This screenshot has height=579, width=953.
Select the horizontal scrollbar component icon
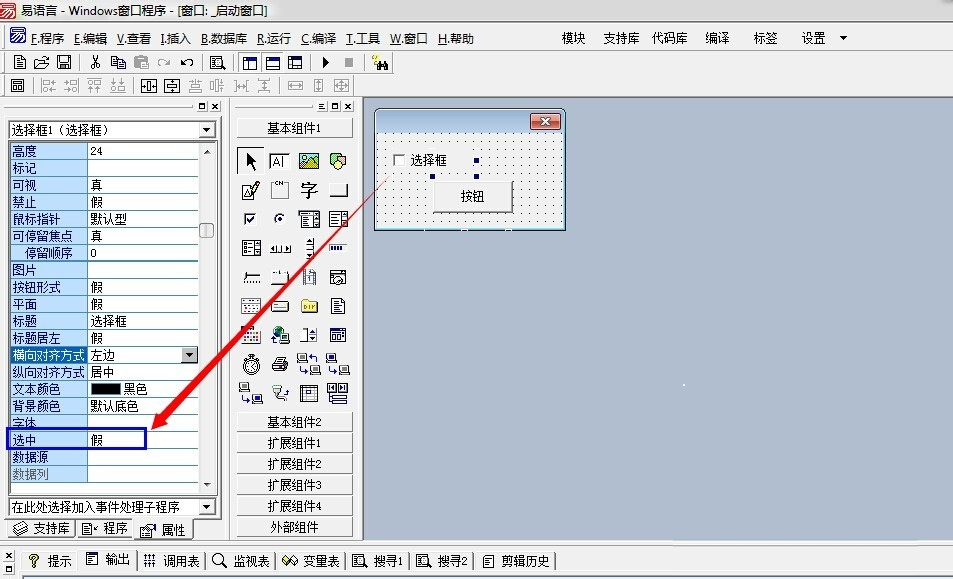(x=280, y=248)
